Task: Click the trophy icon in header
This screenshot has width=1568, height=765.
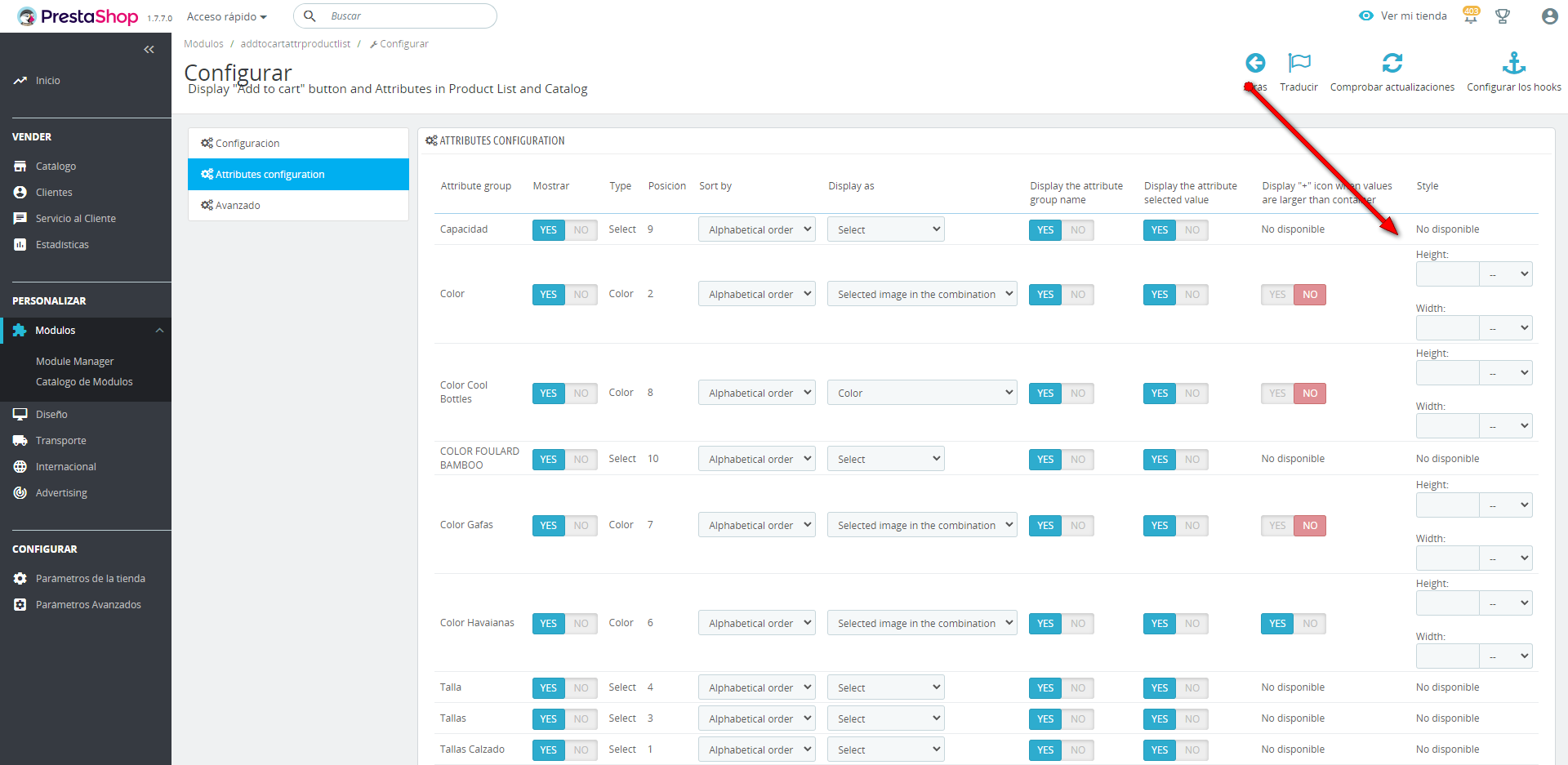Action: [1502, 16]
